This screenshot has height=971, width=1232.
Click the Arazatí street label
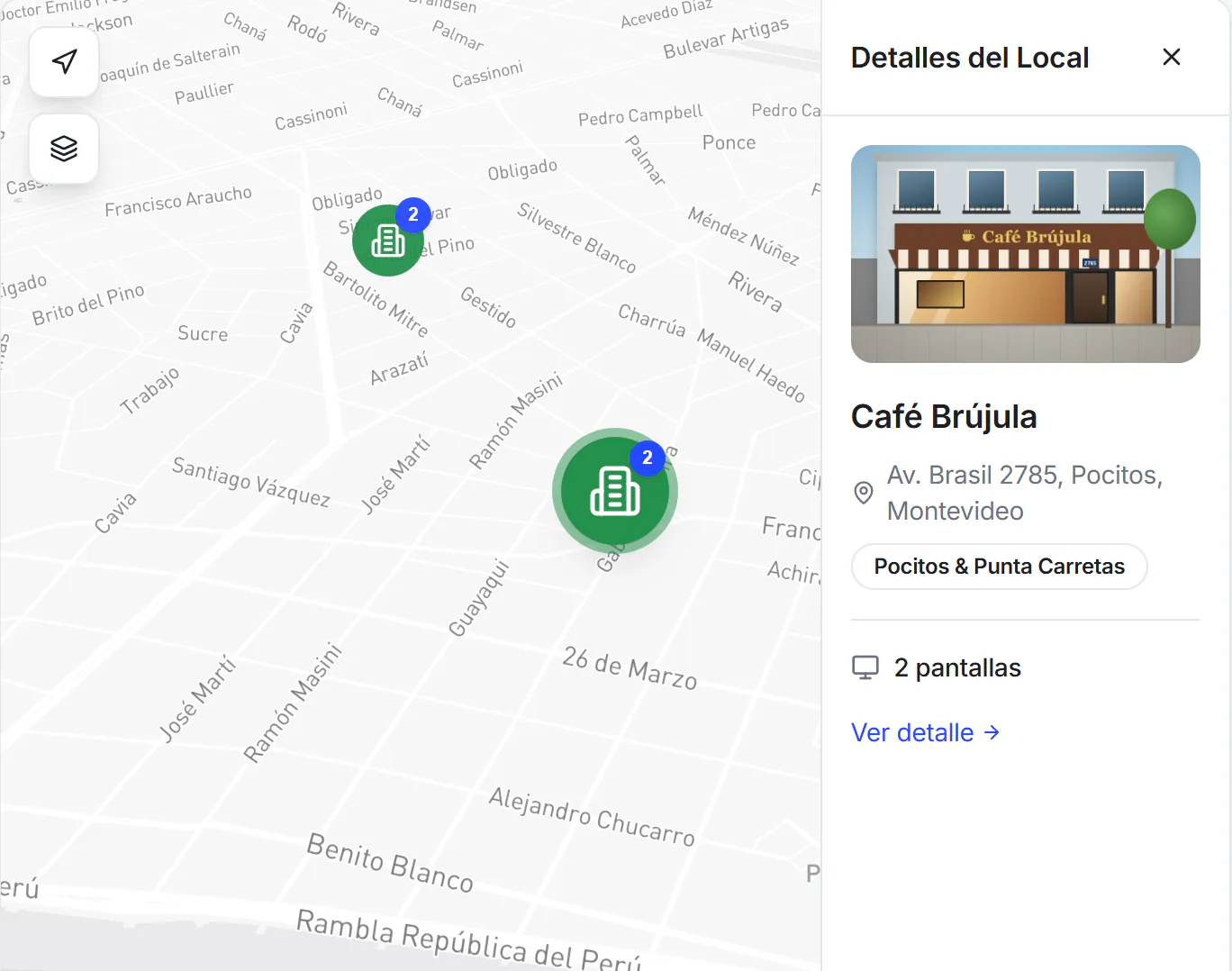(x=399, y=369)
